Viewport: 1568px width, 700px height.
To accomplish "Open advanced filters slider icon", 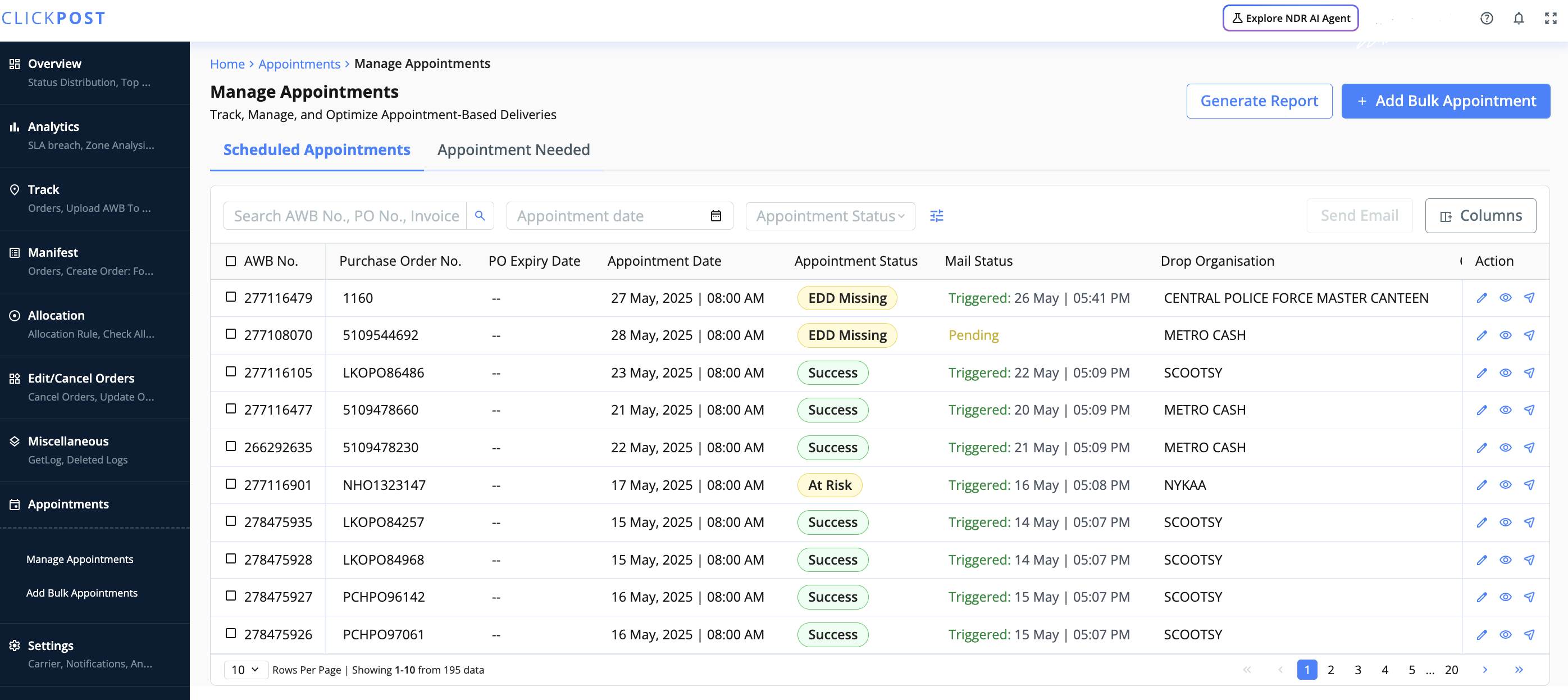I will [x=936, y=216].
